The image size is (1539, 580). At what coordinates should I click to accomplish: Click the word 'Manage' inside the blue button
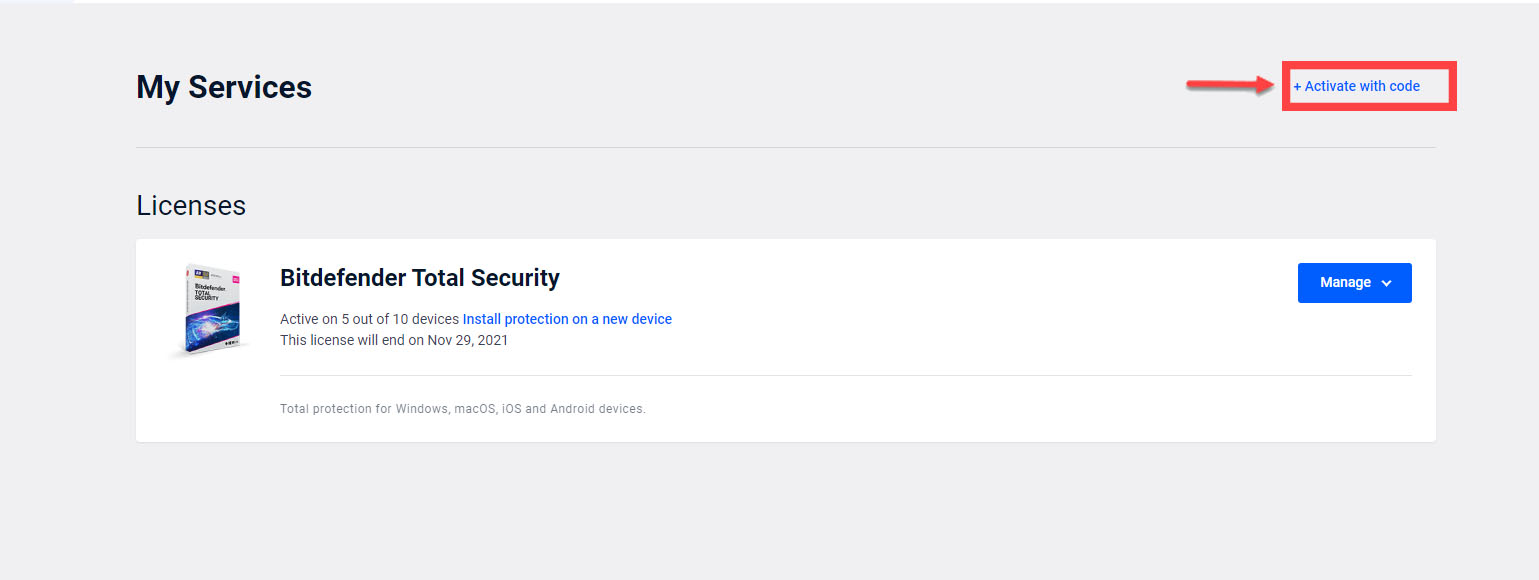(1345, 283)
